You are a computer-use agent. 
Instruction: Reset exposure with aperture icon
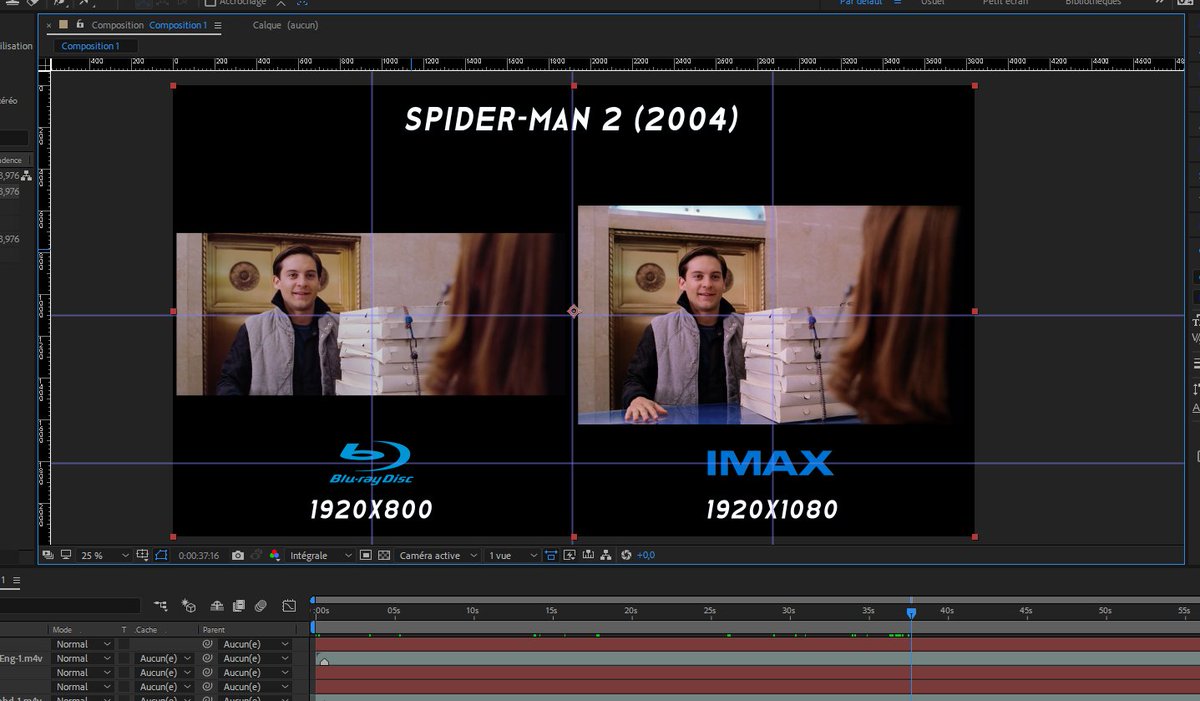coord(625,555)
